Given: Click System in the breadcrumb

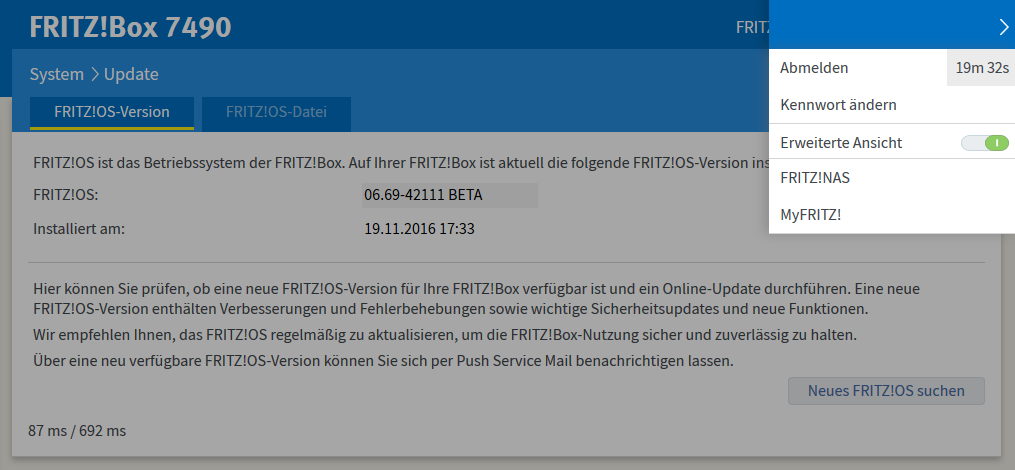Looking at the screenshot, I should click(x=56, y=74).
